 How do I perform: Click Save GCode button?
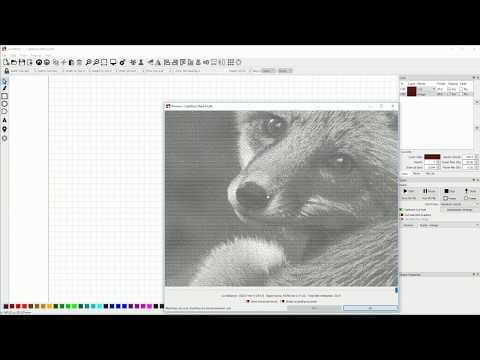point(409,198)
